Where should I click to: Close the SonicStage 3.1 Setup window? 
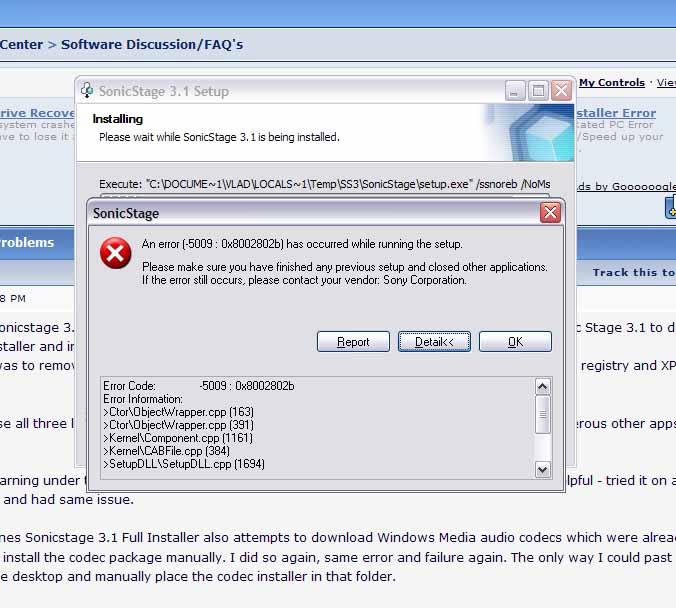561,91
